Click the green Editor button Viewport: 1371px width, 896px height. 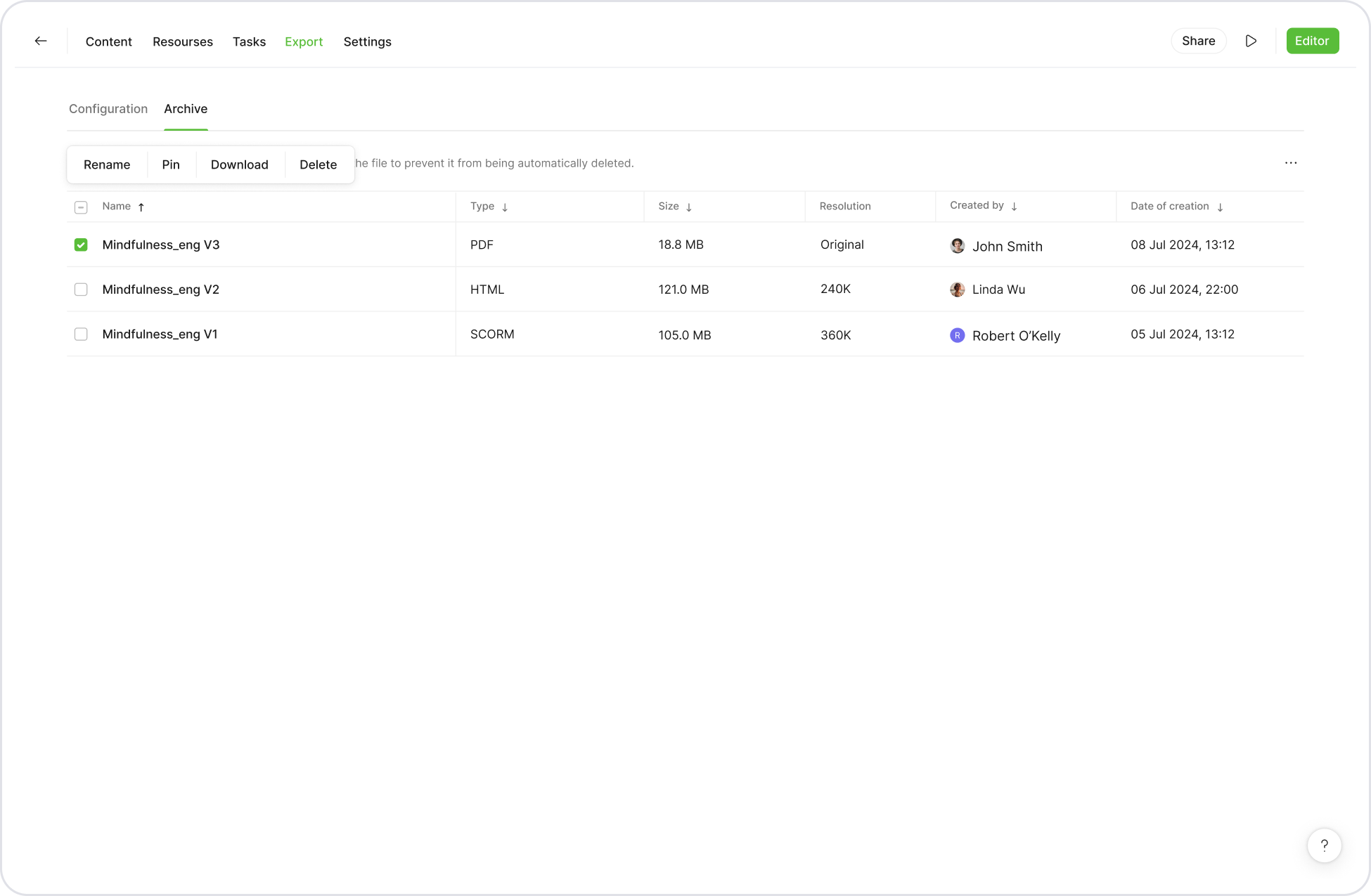pos(1311,41)
